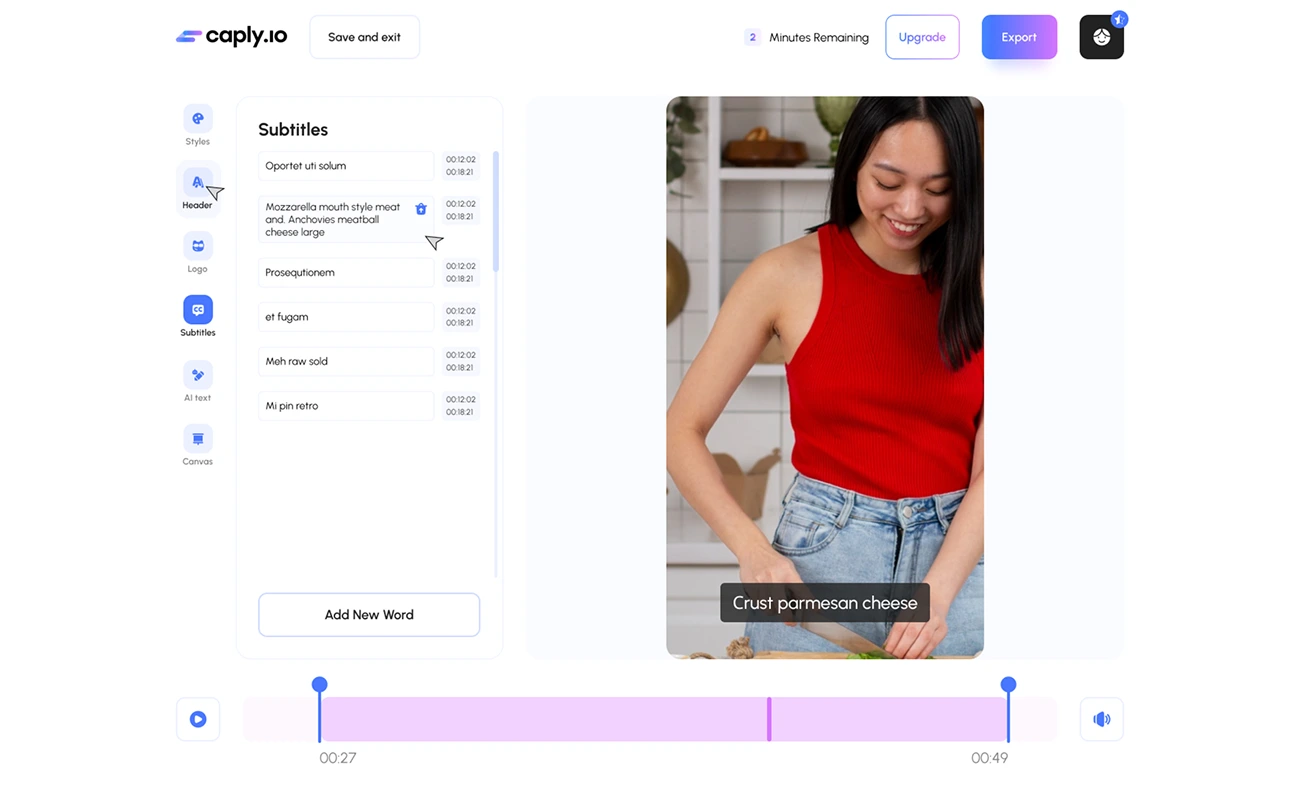Click the caply.io logo
Viewport: 1300px width, 800px height.
pos(231,37)
